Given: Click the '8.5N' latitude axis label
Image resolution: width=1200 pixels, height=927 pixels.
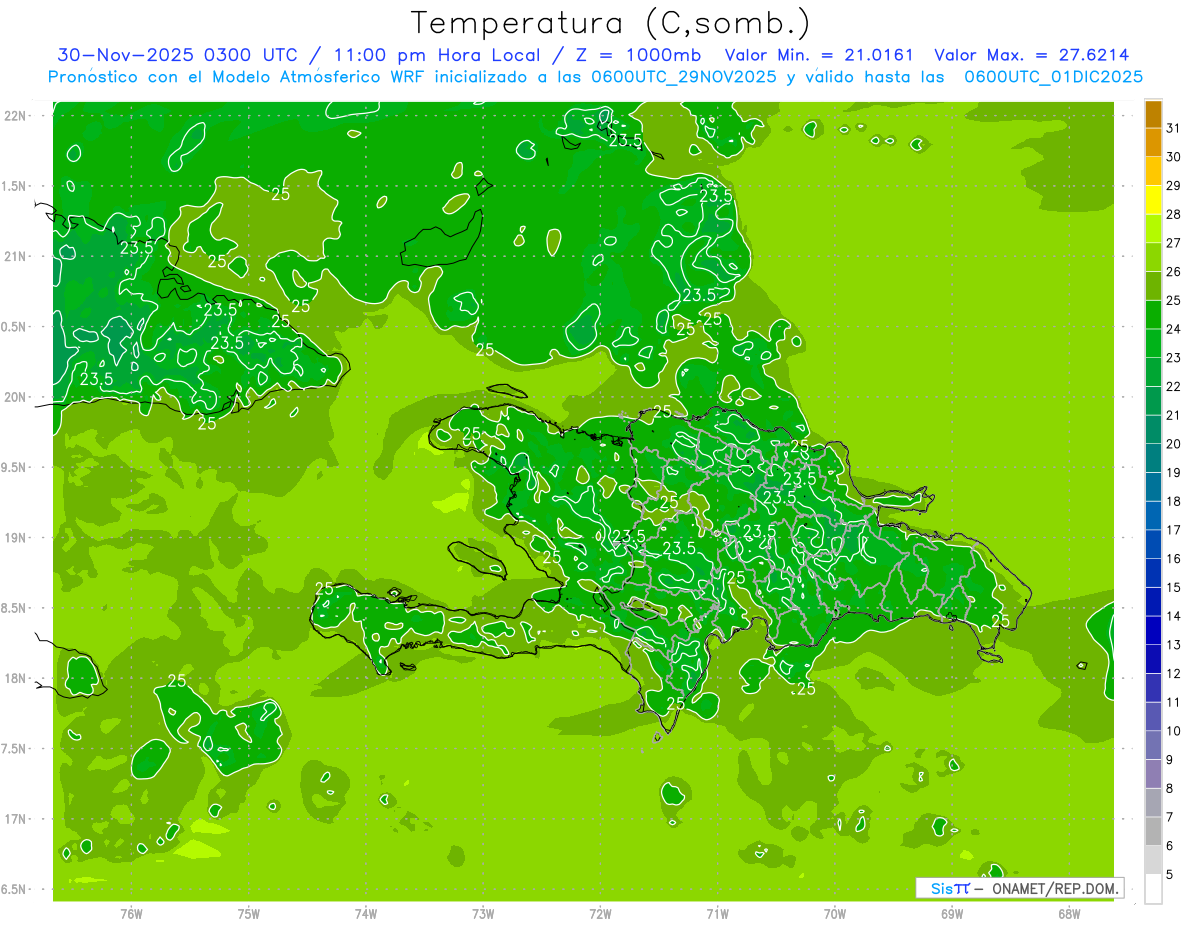Looking at the screenshot, I should point(15,608).
